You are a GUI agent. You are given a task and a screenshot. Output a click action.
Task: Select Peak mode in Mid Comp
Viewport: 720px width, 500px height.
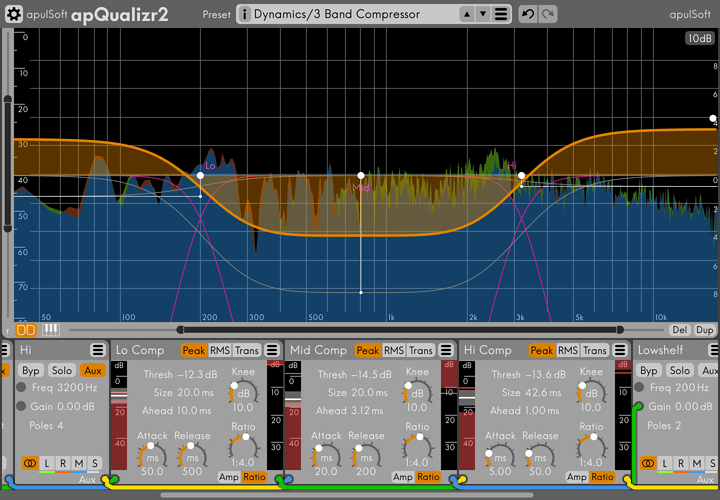(x=368, y=350)
